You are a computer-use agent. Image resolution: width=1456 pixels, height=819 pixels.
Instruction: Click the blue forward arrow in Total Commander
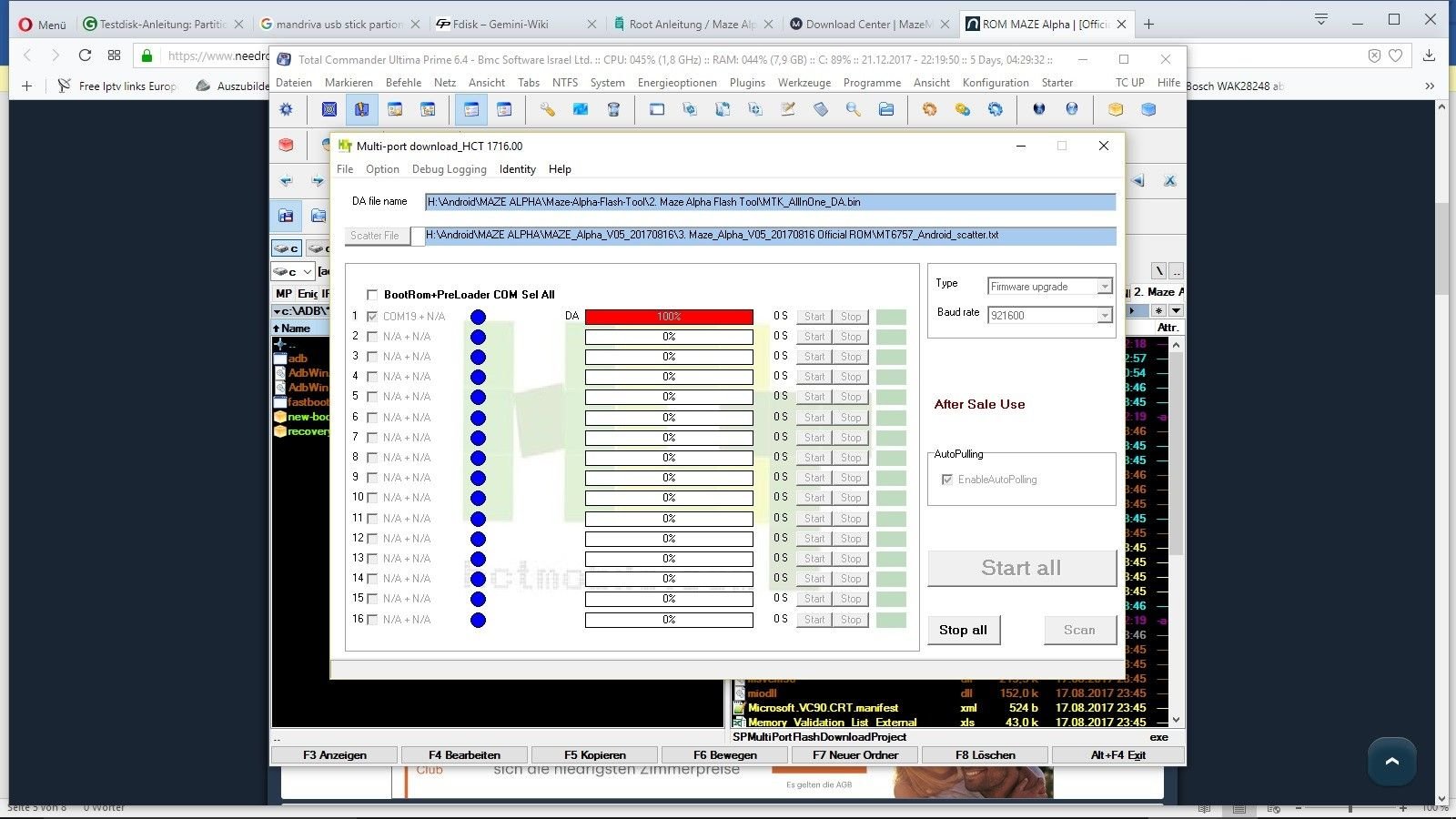tap(317, 180)
